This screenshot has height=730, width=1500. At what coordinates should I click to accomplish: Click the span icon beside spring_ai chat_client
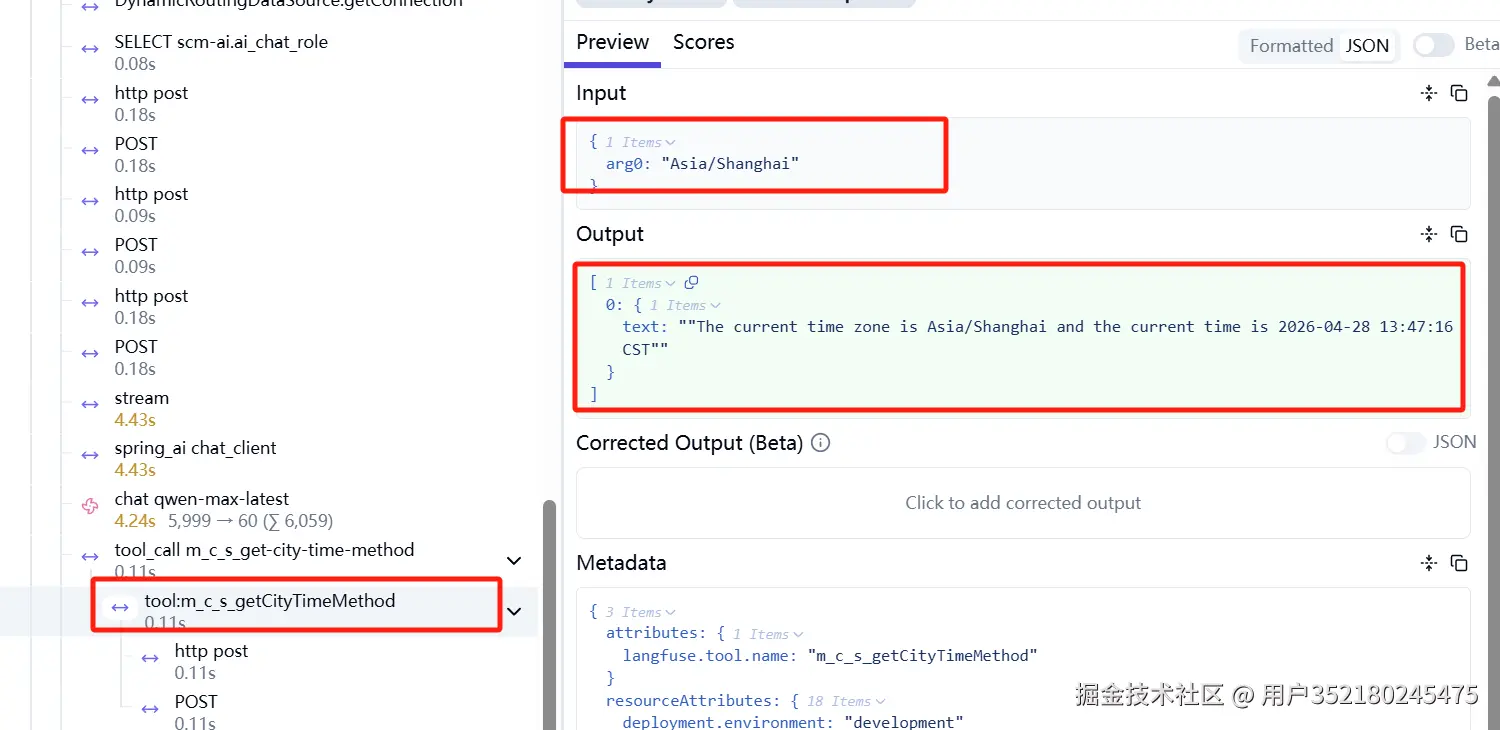click(x=90, y=455)
